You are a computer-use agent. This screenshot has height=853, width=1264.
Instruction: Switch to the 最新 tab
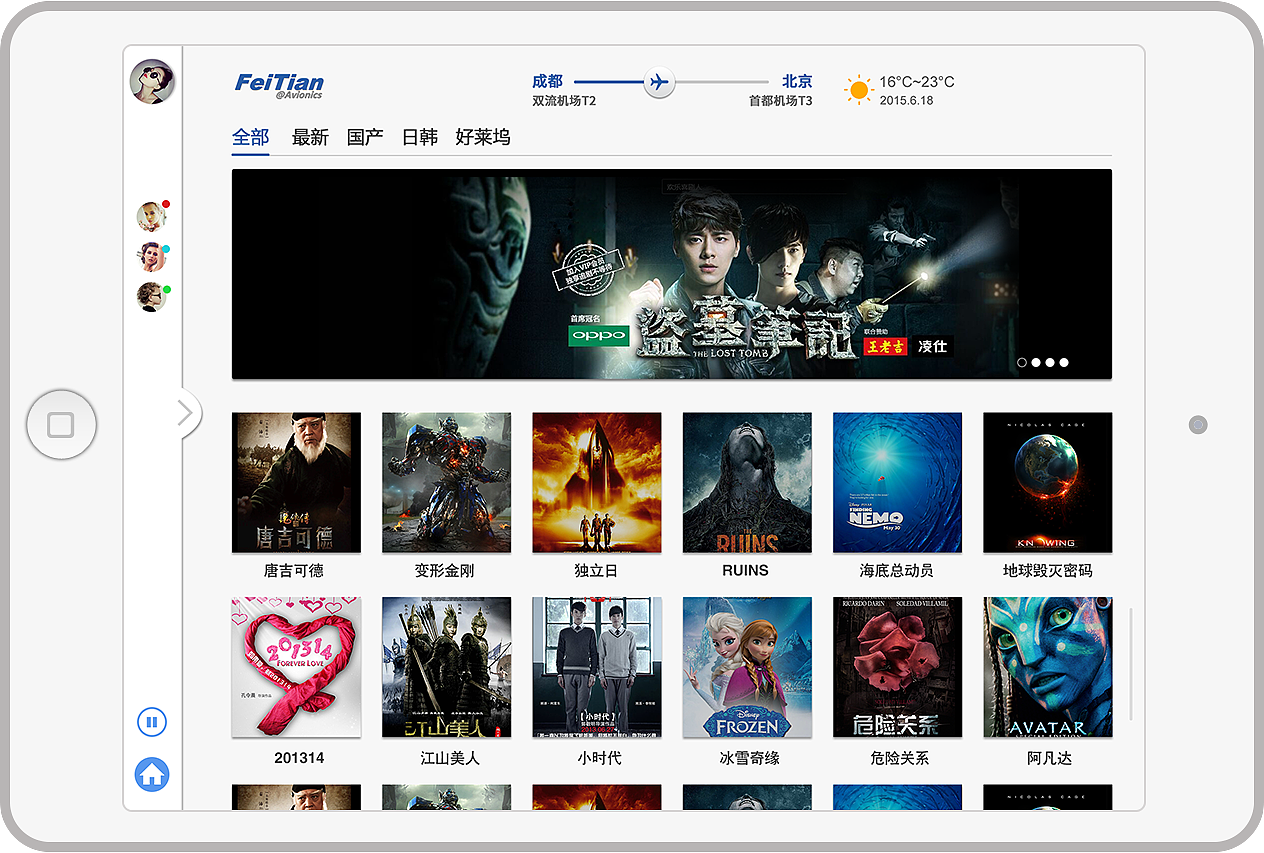[310, 137]
